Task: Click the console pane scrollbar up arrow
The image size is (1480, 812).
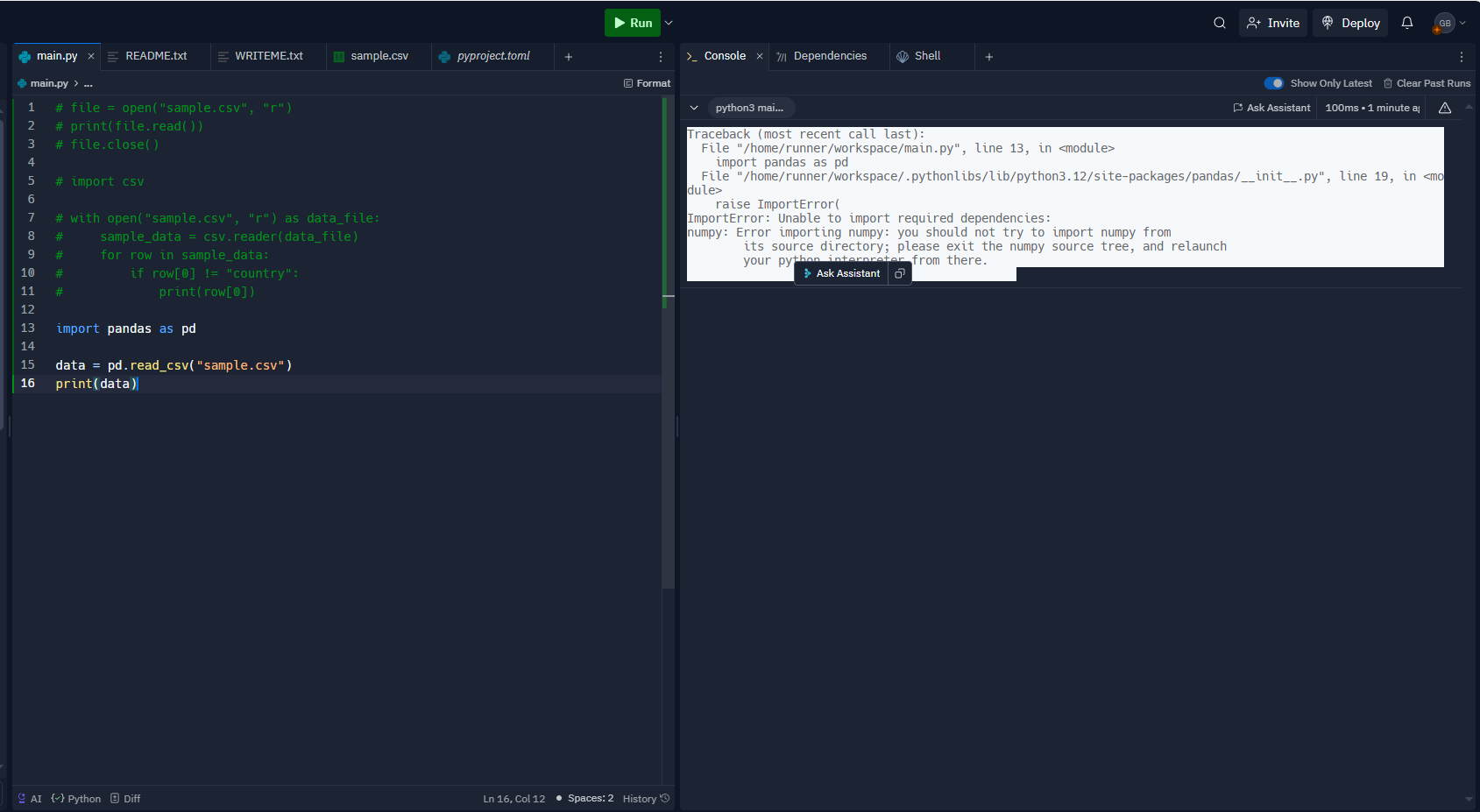Action: 1469,107
